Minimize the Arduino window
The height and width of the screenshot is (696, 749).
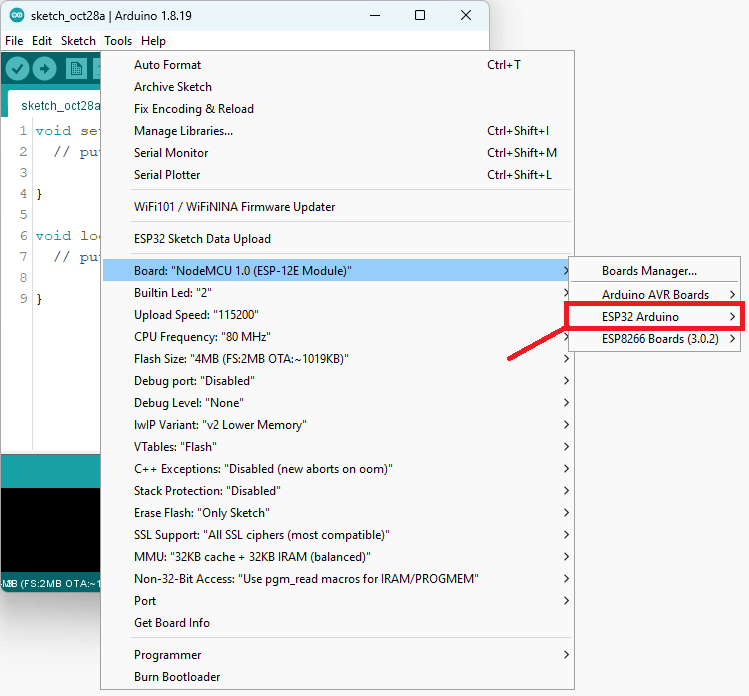pos(375,15)
